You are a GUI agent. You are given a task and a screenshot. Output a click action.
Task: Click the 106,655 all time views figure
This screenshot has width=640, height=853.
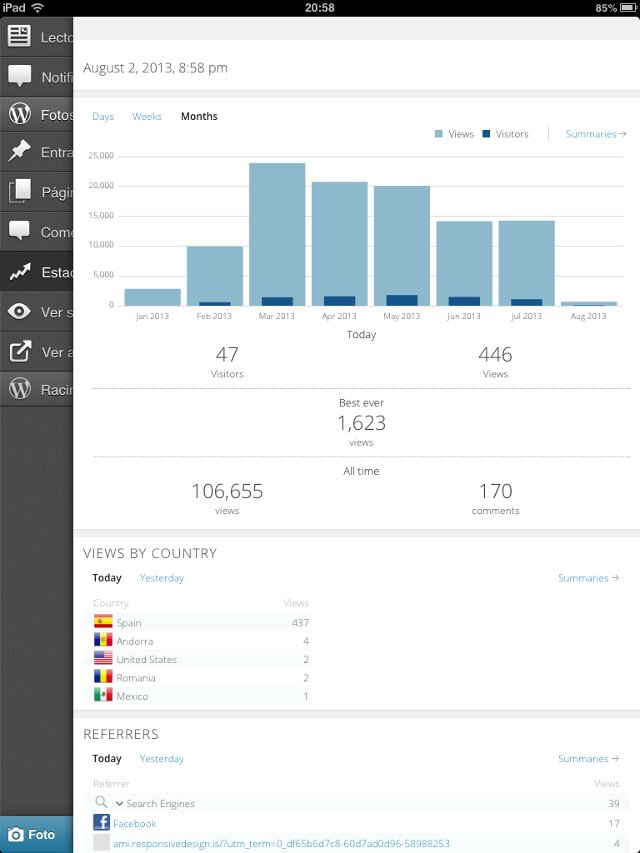pyautogui.click(x=227, y=491)
